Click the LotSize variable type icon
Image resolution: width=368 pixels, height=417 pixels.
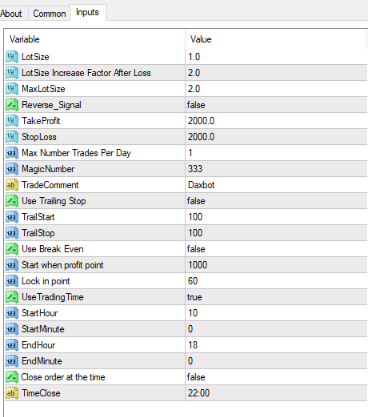(12, 57)
